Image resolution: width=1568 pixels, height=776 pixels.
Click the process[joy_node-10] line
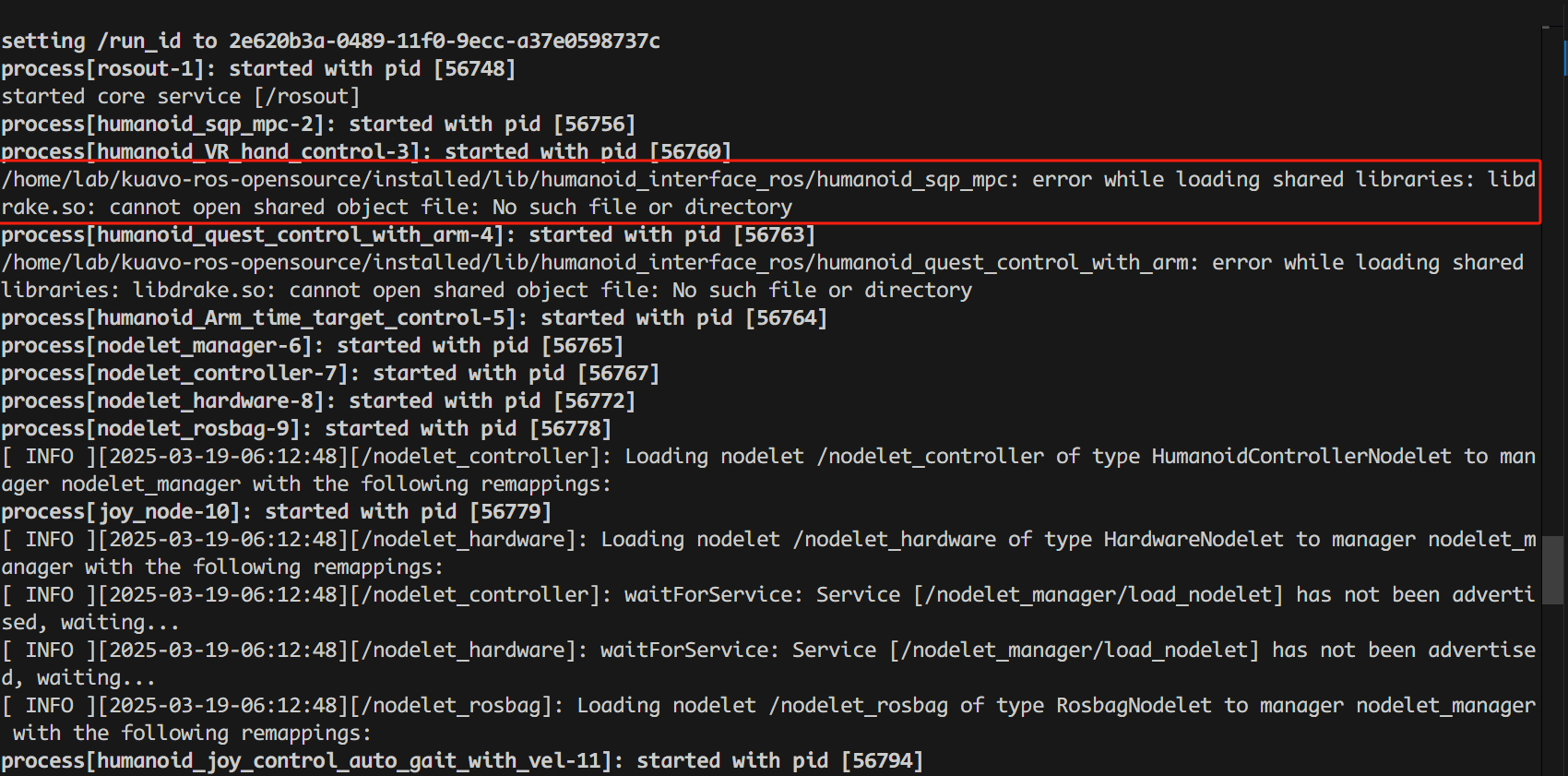point(276,511)
